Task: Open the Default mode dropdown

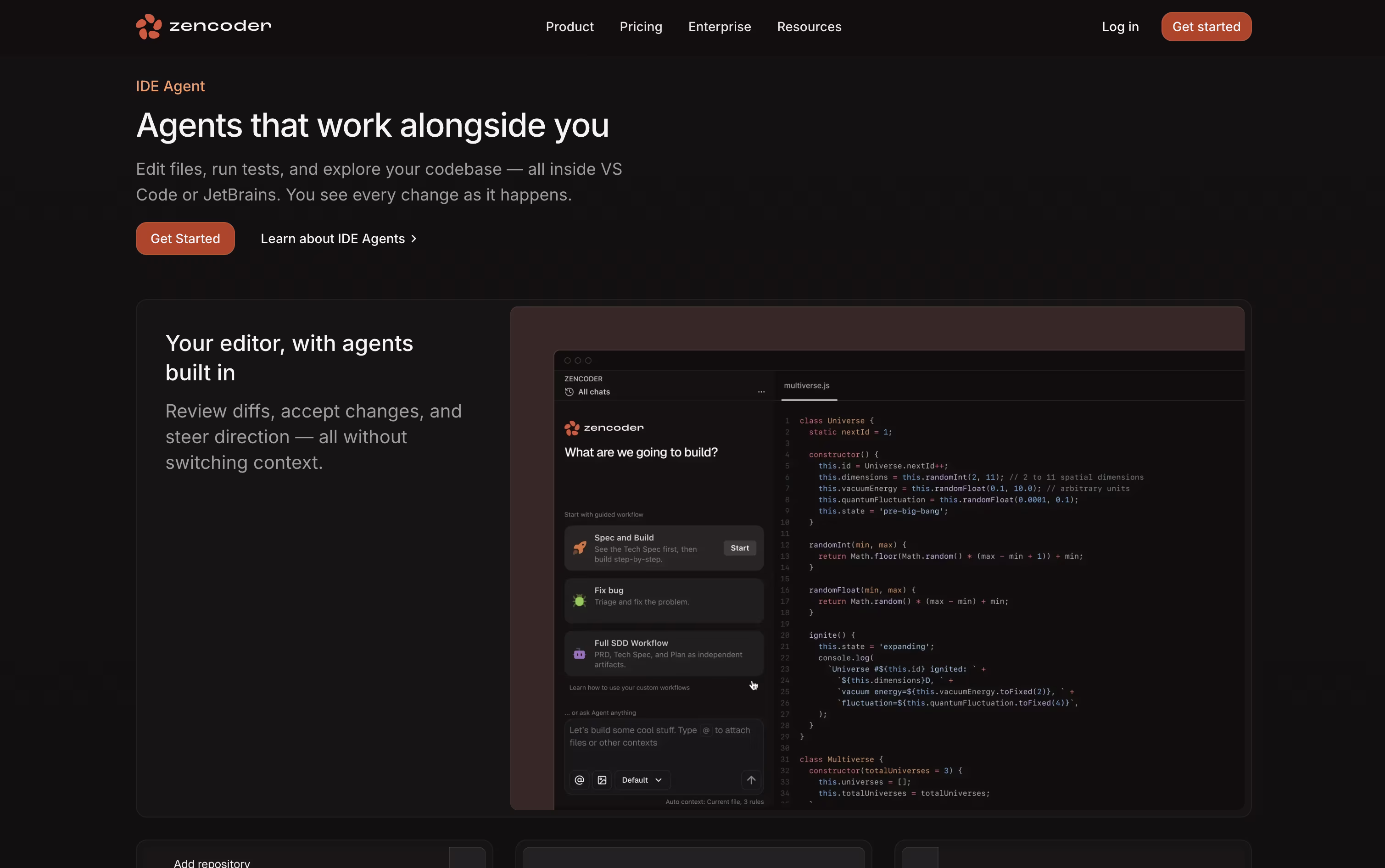Action: [x=642, y=779]
